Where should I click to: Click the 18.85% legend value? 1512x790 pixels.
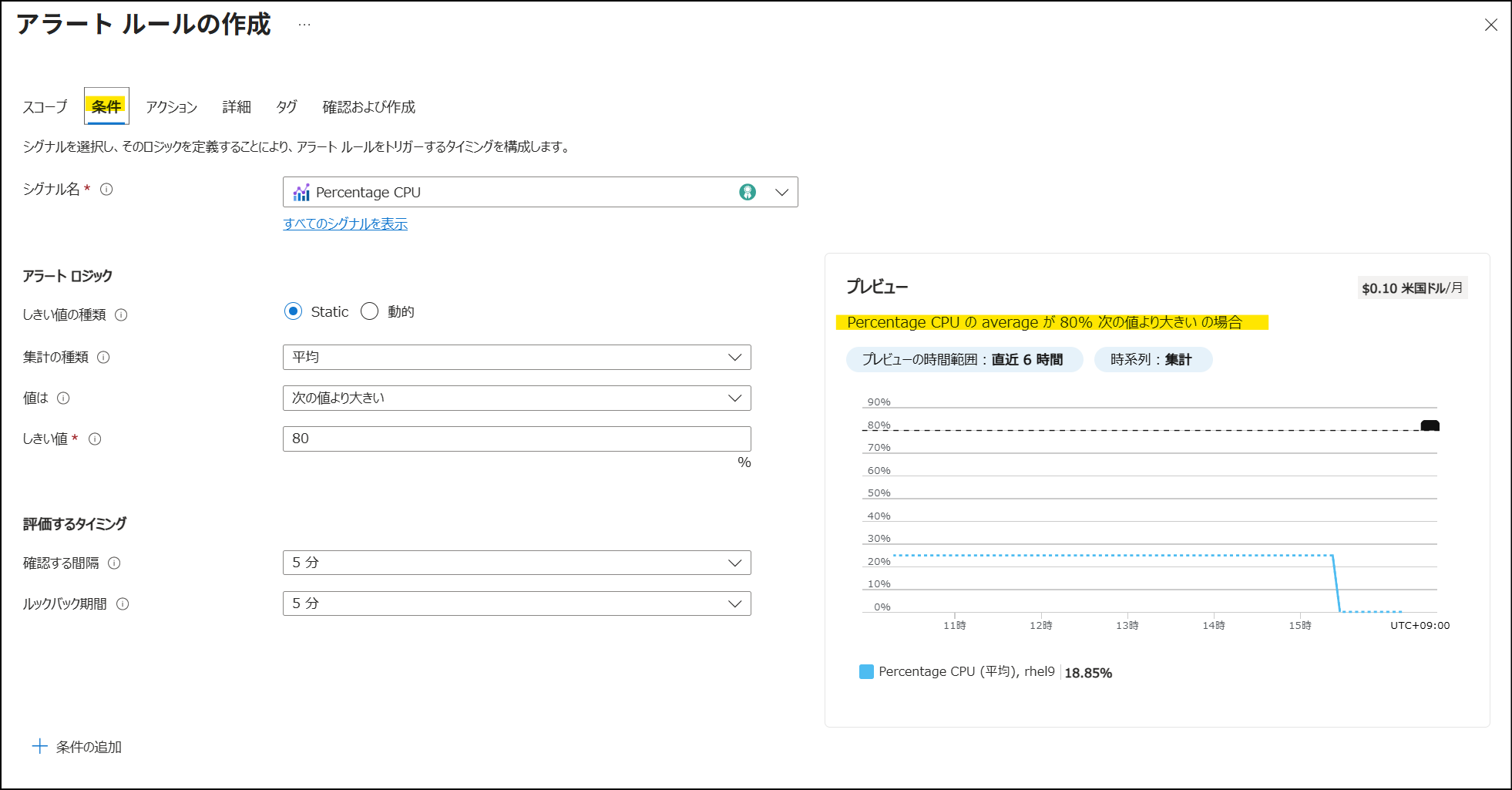click(x=1088, y=673)
